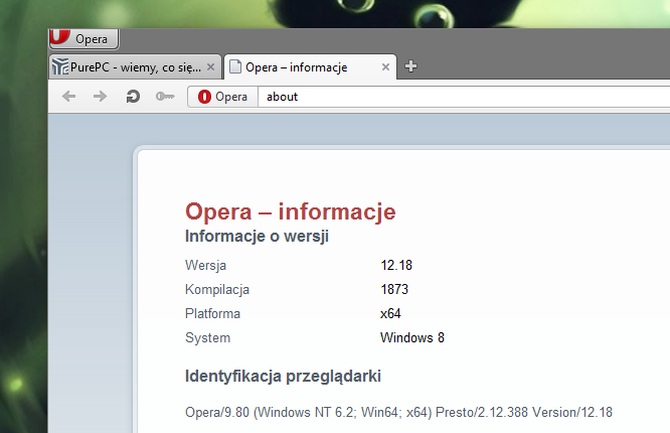Click the Windows 8 value
This screenshot has width=670, height=433.
click(x=412, y=338)
